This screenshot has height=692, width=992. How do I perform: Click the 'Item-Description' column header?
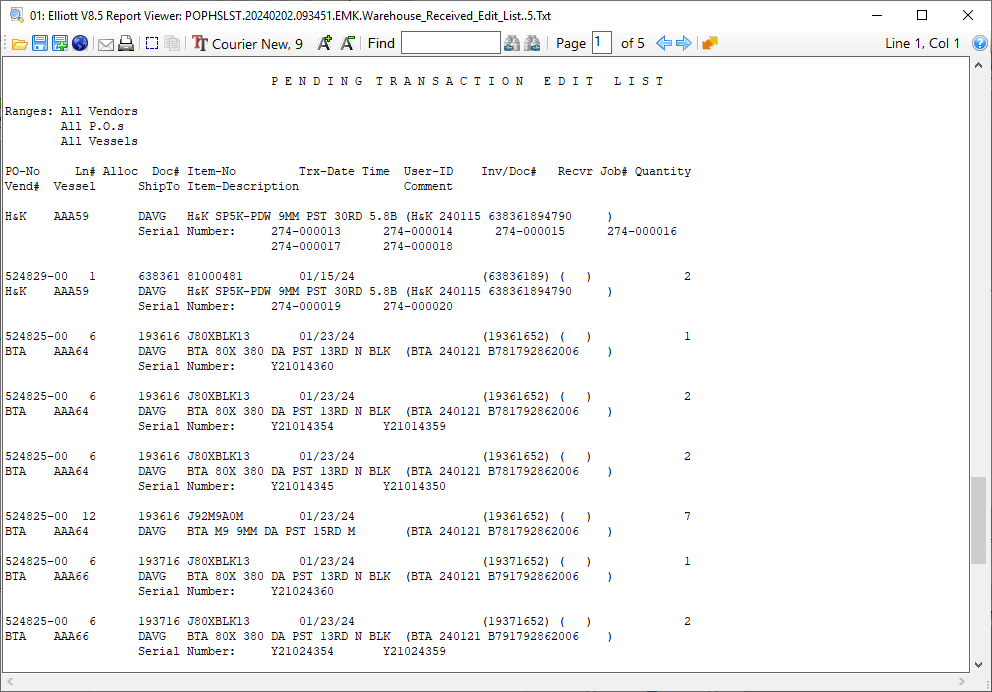pos(243,187)
